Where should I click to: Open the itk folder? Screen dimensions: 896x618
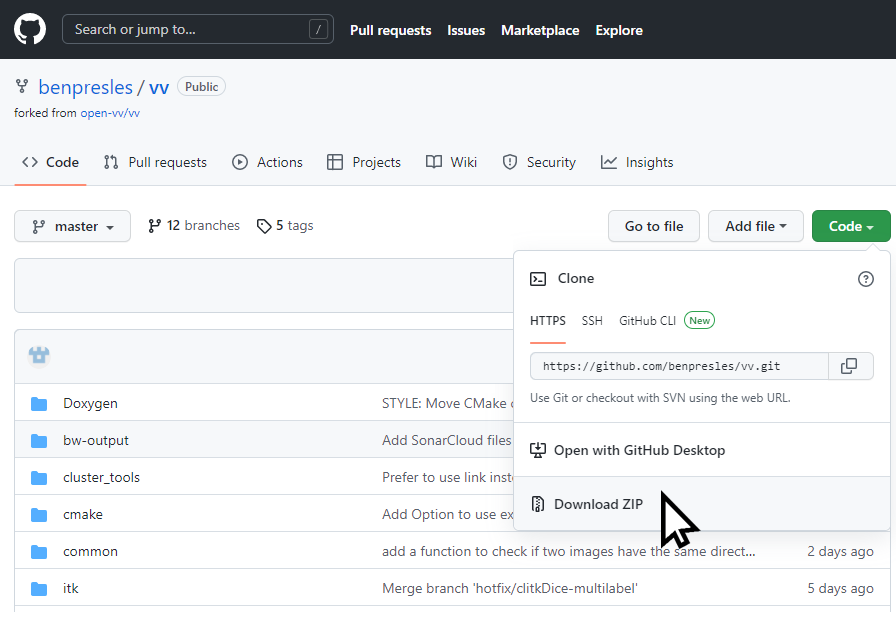click(x=70, y=589)
